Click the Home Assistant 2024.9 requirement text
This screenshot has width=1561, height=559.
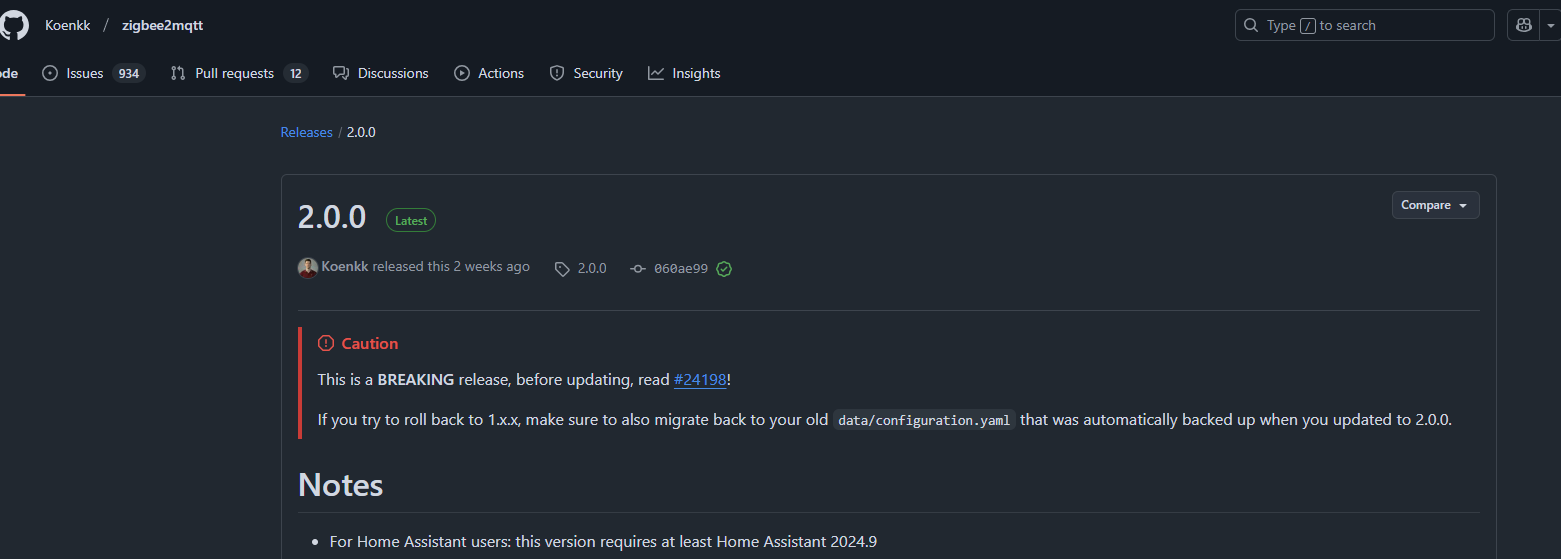click(x=603, y=542)
